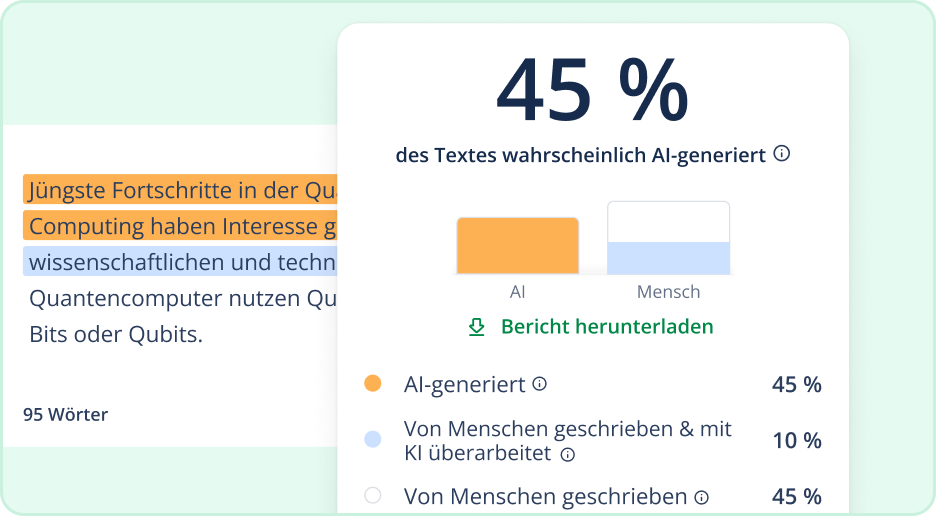Click info icon beside 'wahrscheinlich AI-generiert' heading
This screenshot has height=516, width=936.
pos(782,154)
